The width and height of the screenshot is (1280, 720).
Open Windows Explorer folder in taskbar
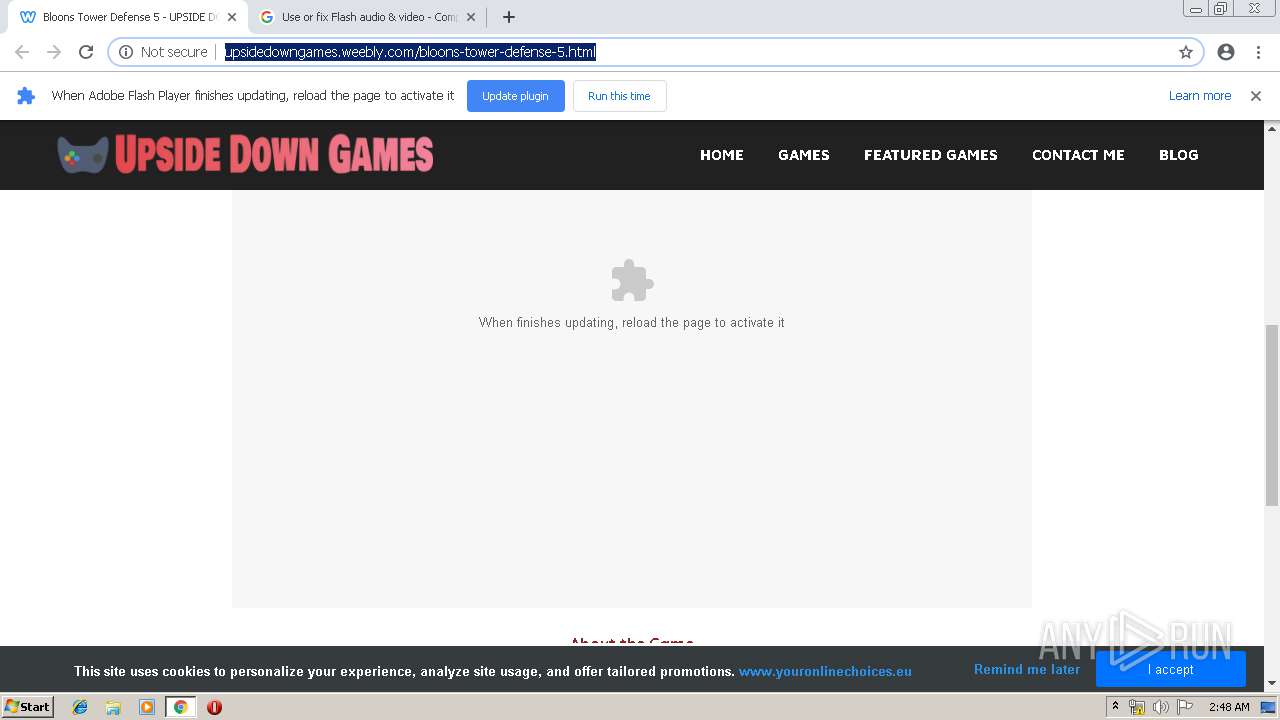(113, 707)
